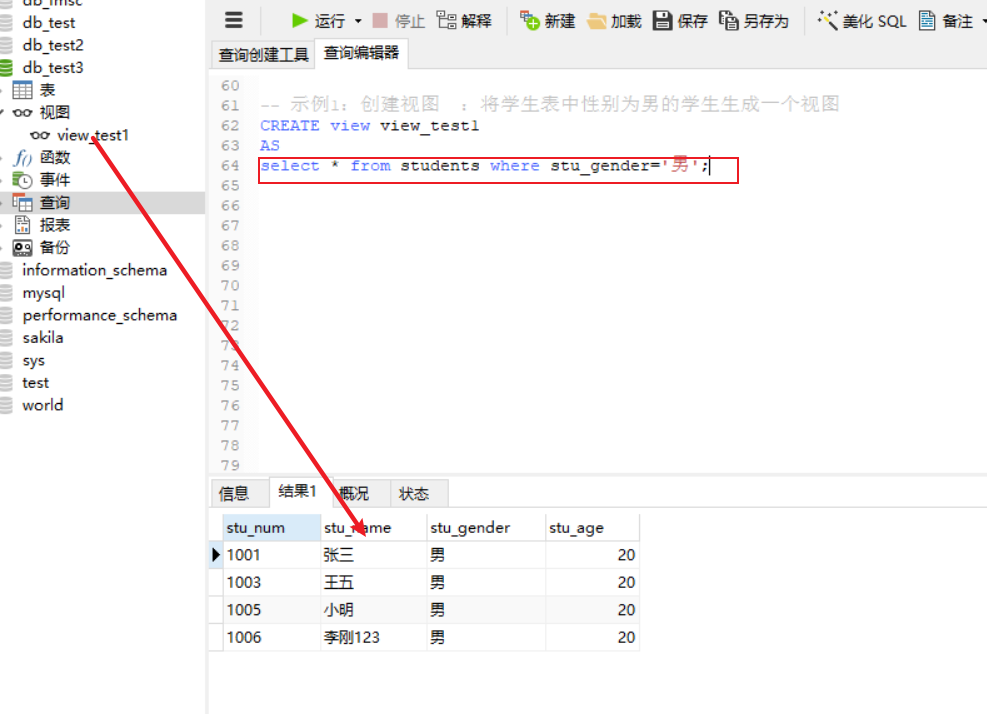This screenshot has height=714, width=987.
Task: Click the name cell 李刚123
Action: click(373, 637)
